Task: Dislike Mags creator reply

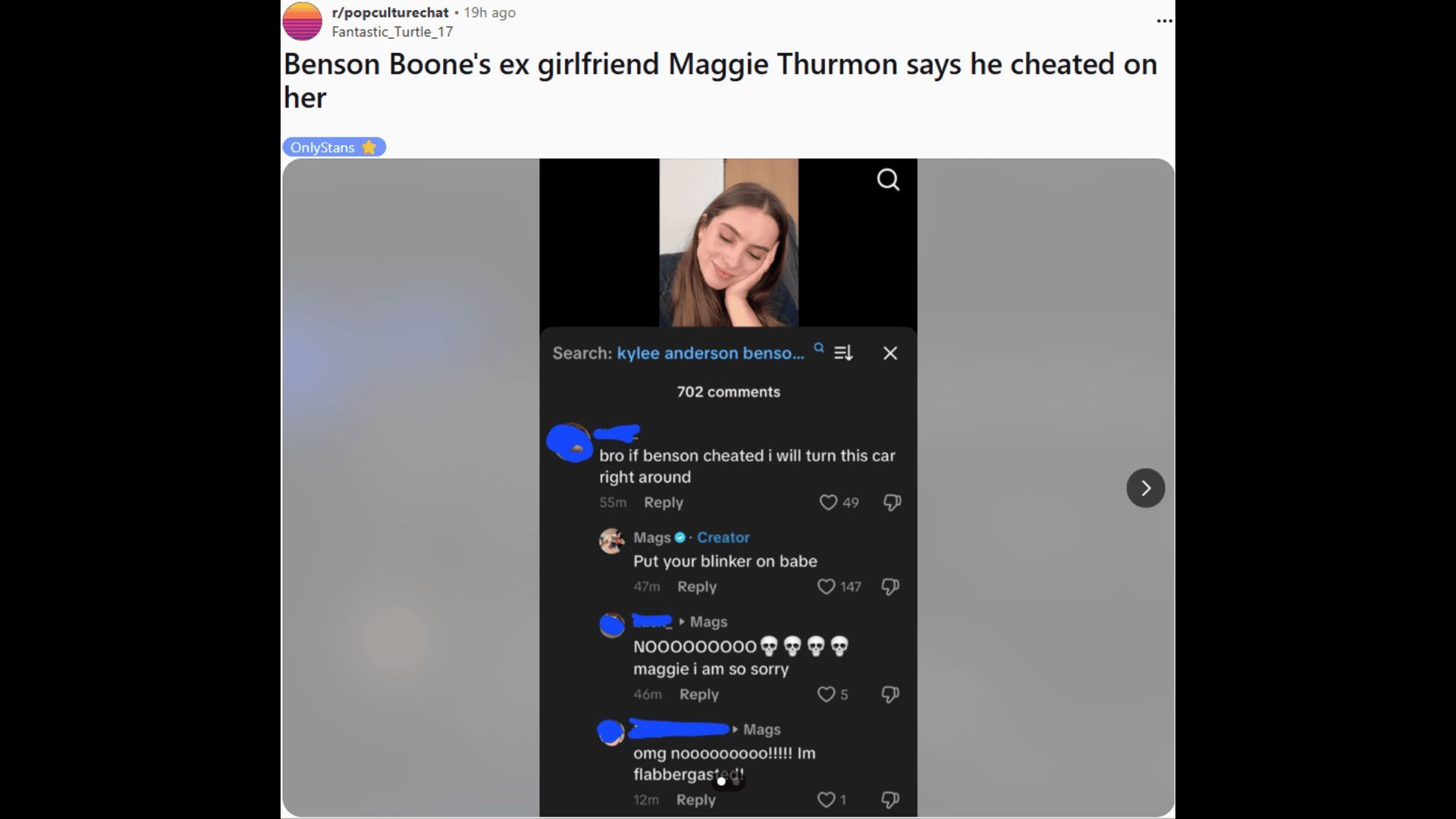Action: (x=890, y=586)
